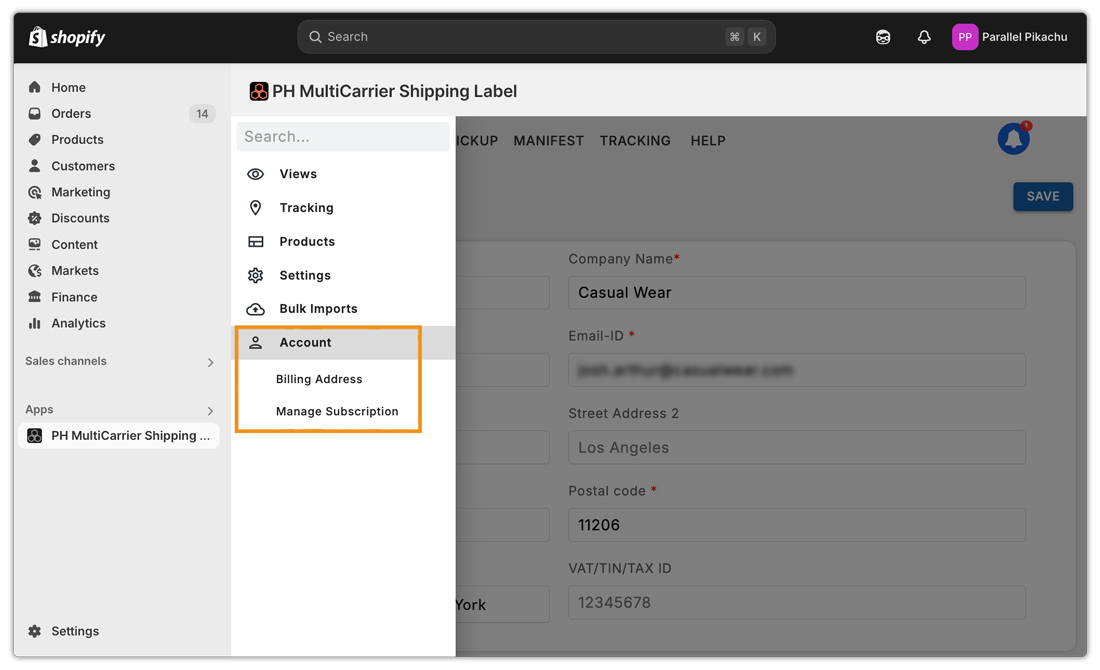Expand the Apps section chevron
The image size is (1100, 670).
coord(210,410)
